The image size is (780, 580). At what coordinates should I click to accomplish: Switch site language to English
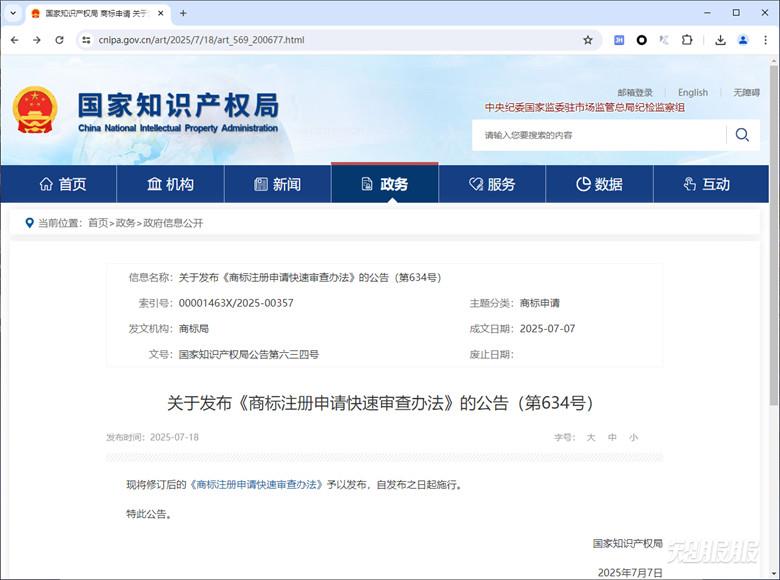click(692, 92)
